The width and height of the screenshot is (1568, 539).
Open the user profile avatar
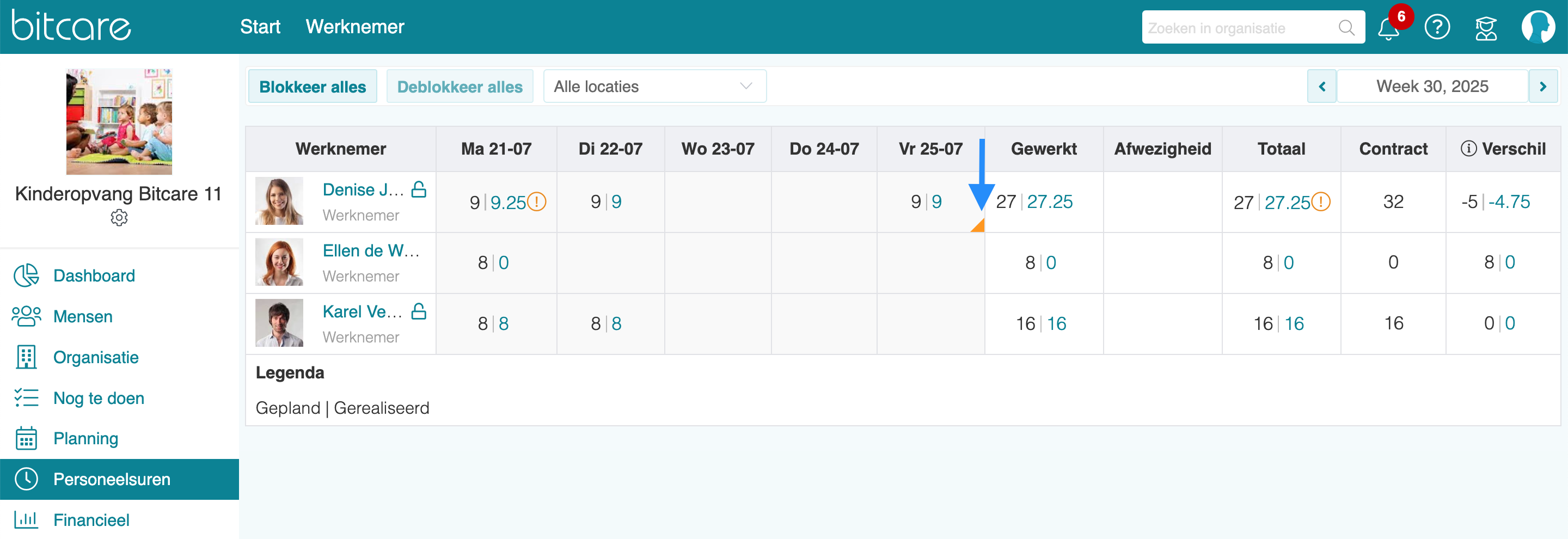1538,27
